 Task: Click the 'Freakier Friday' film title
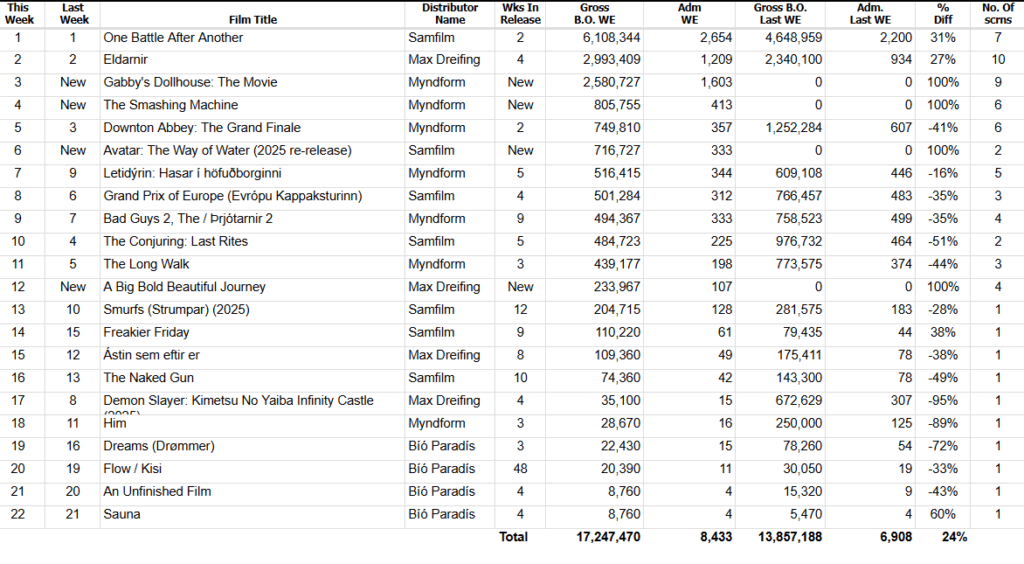146,332
